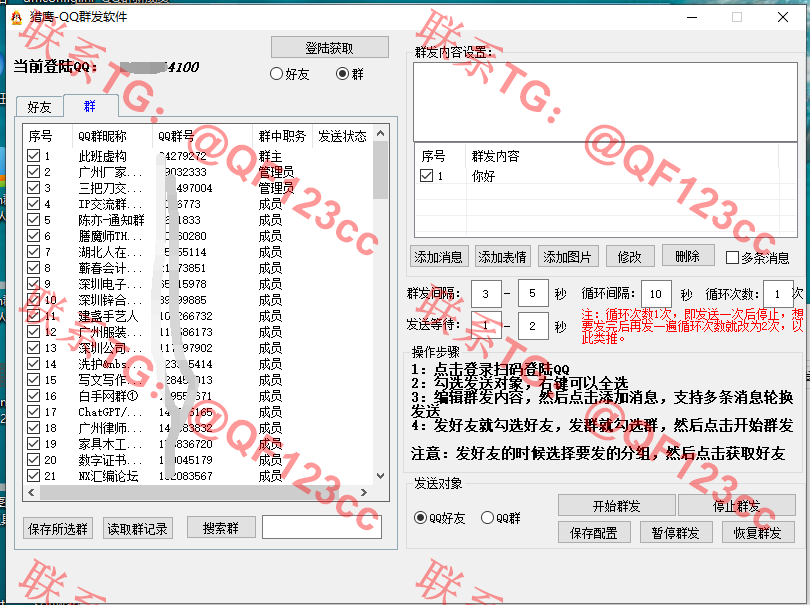Select group row 蕲春会计
This screenshot has width=810, height=605.
pyautogui.click(x=200, y=268)
